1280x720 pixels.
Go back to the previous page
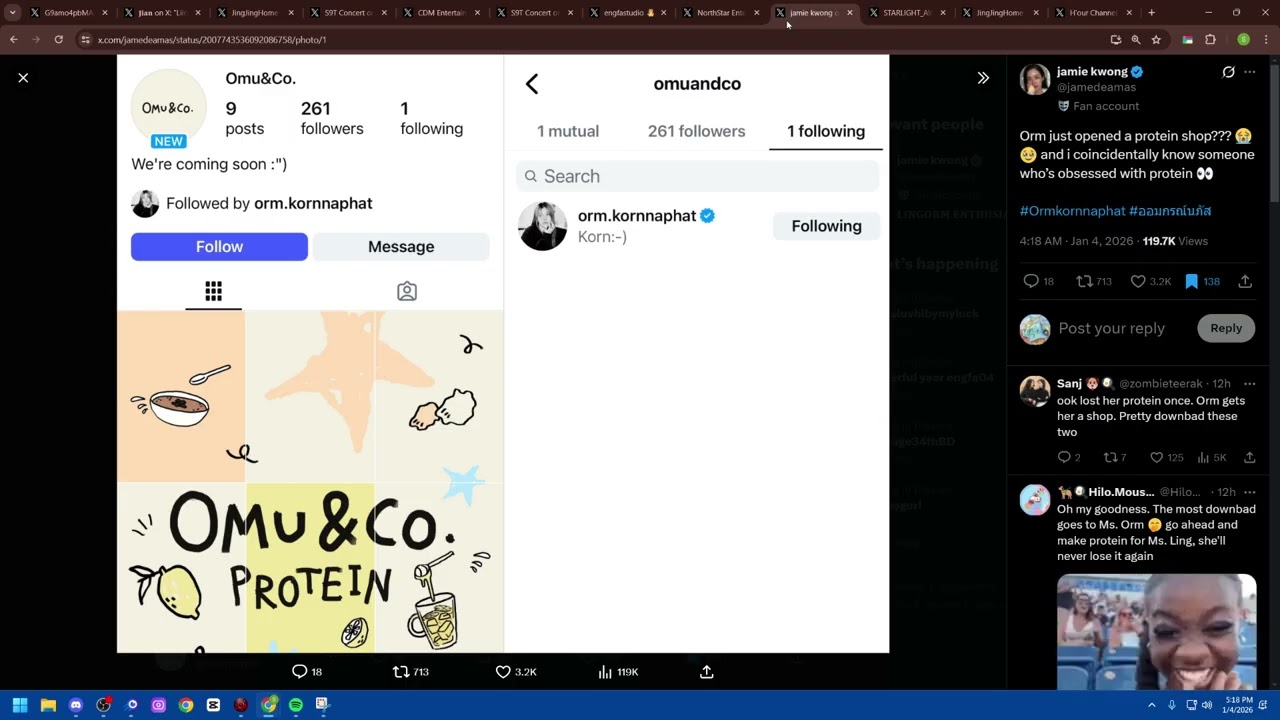pyautogui.click(x=14, y=40)
